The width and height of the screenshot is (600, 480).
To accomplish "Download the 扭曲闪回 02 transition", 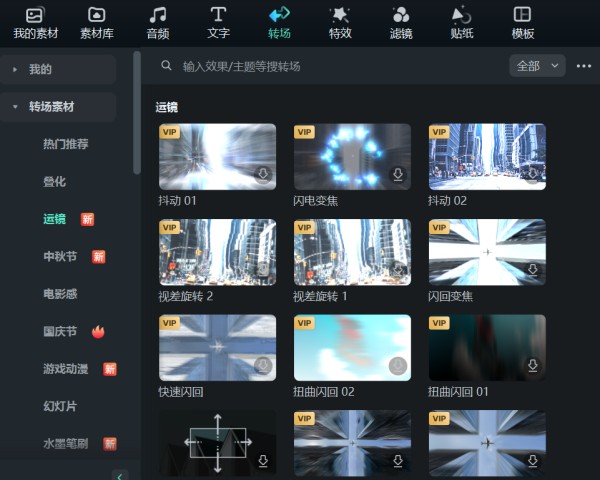I will [x=398, y=366].
